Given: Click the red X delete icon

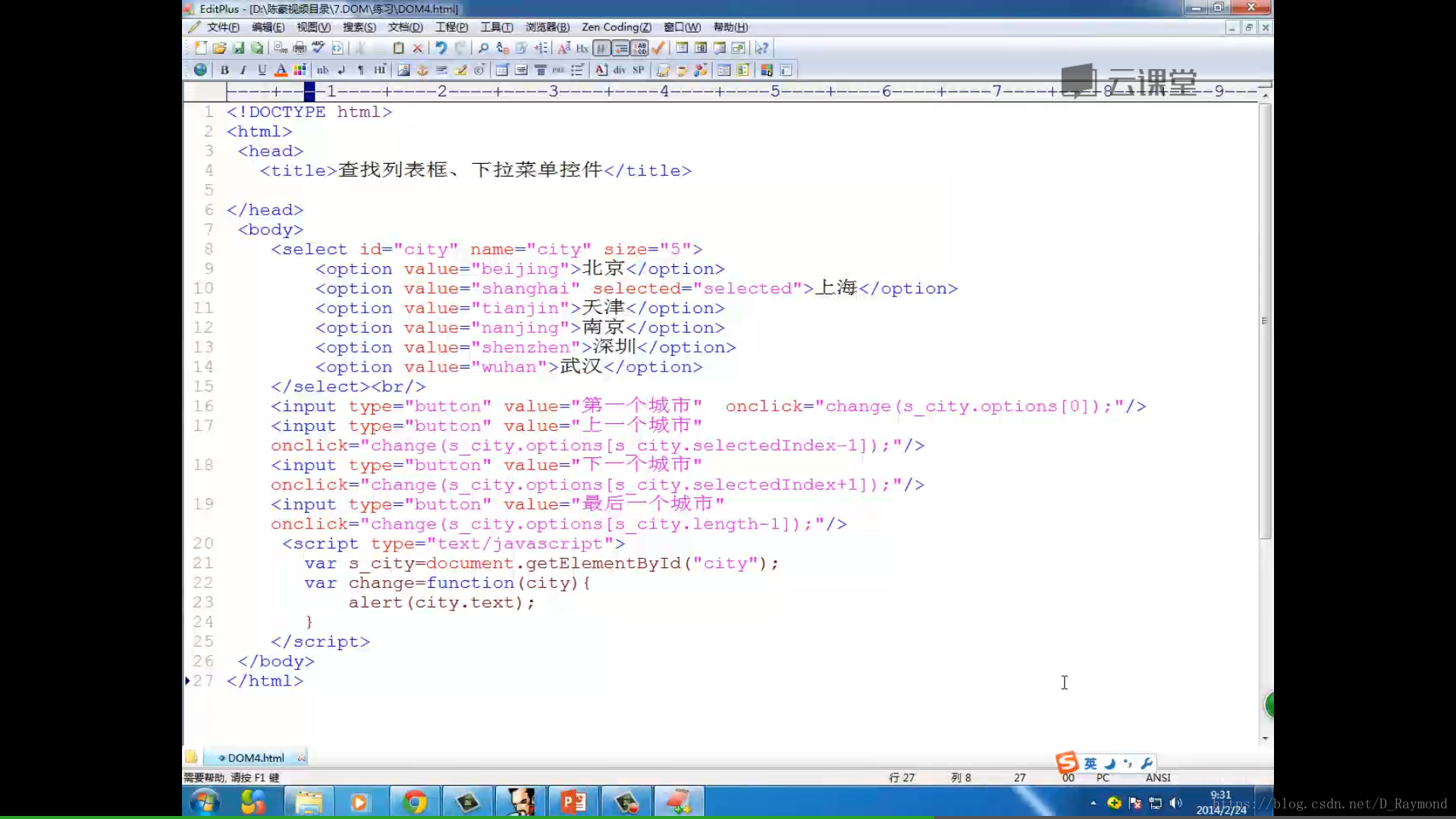Looking at the screenshot, I should pyautogui.click(x=417, y=48).
